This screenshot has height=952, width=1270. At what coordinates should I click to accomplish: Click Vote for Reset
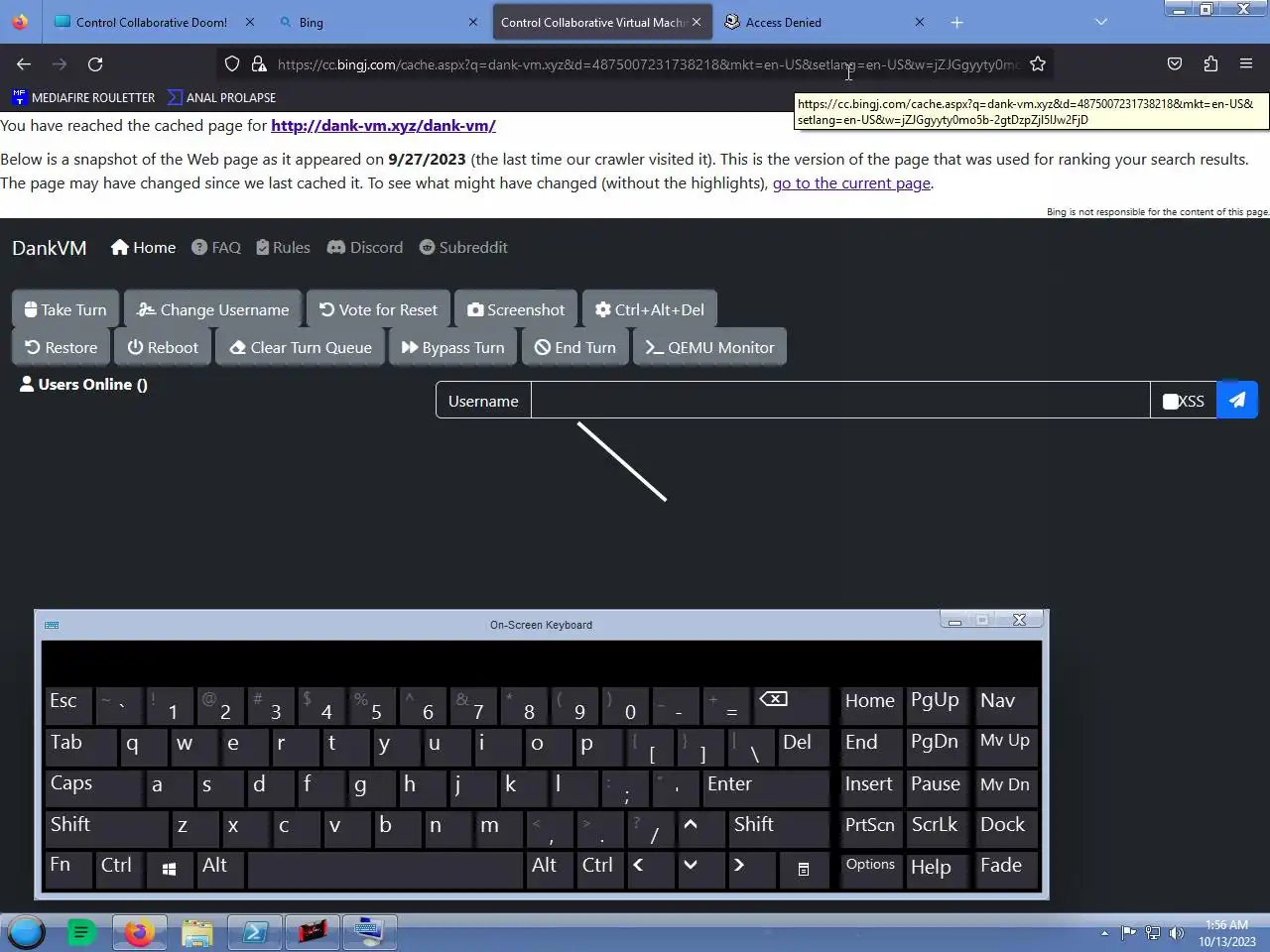click(378, 309)
